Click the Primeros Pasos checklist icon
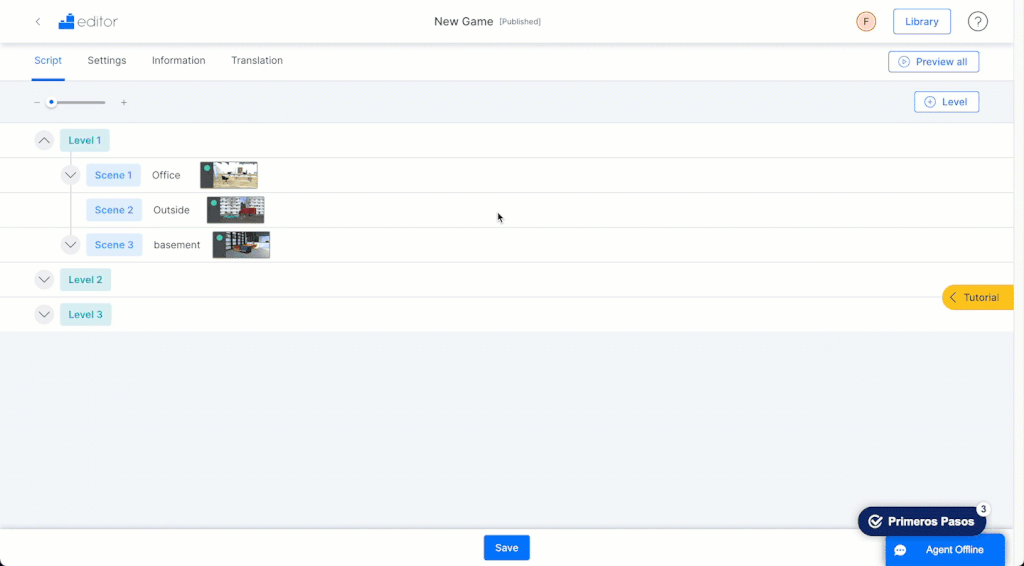Screen dimensions: 1024x566 click(875, 522)
